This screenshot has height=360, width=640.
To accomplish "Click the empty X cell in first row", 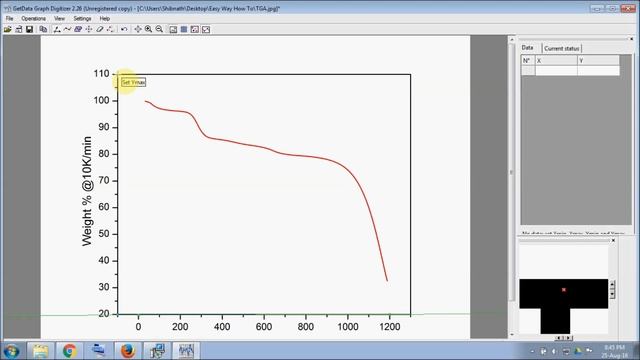I will pos(556,70).
